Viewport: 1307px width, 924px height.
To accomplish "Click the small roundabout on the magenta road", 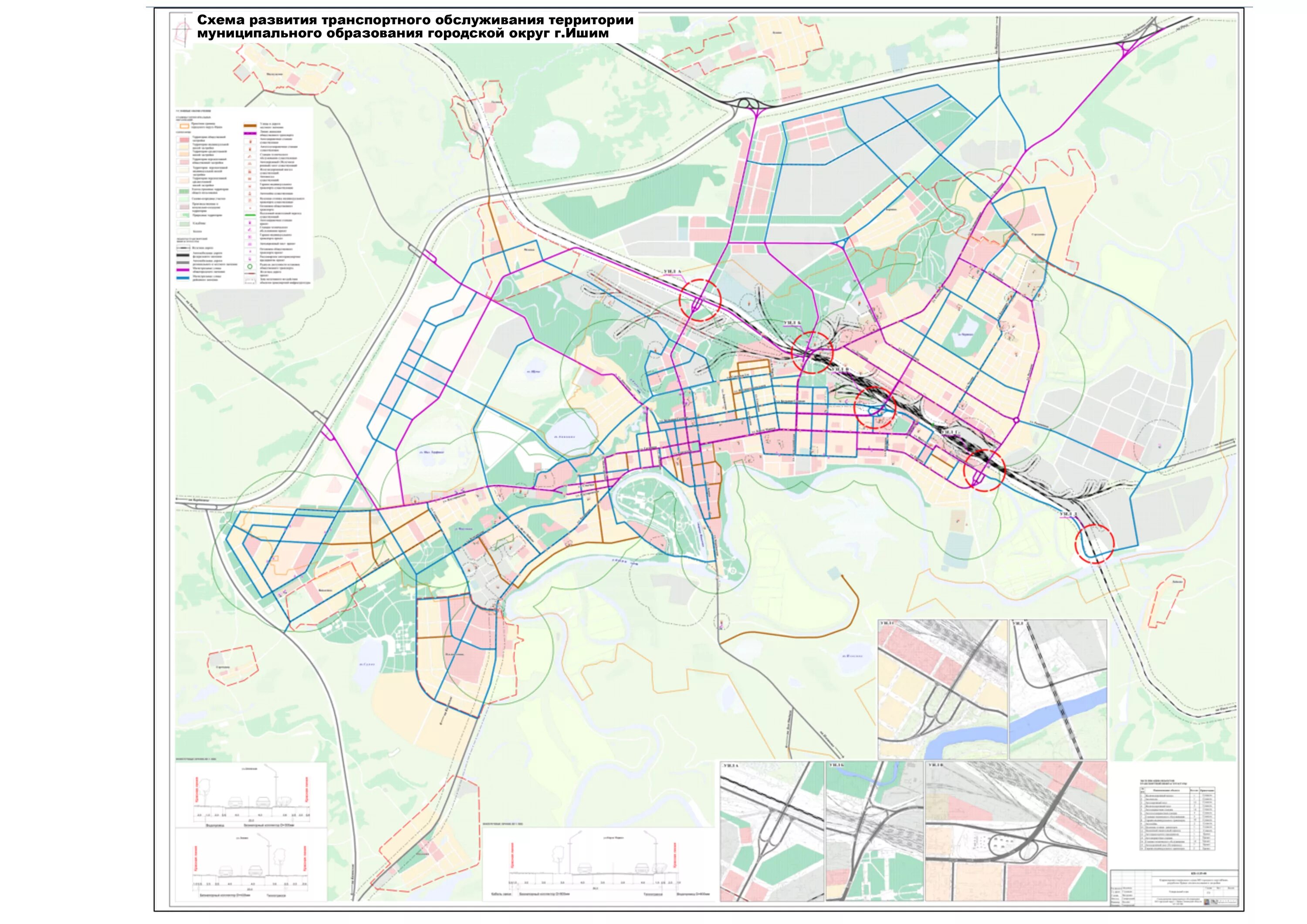I will point(1016,420).
